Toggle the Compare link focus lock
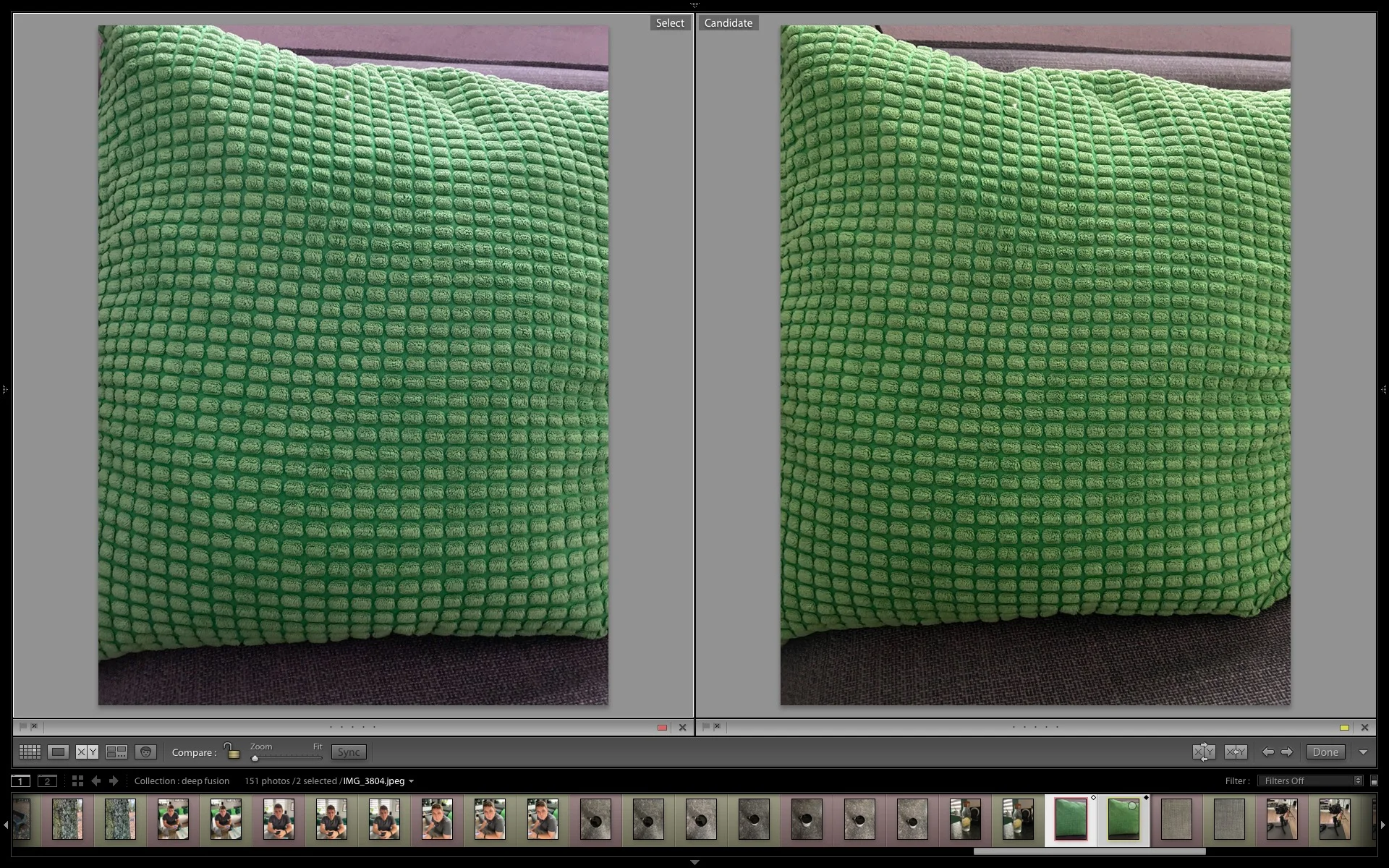Viewport: 1389px width, 868px height. 231,752
